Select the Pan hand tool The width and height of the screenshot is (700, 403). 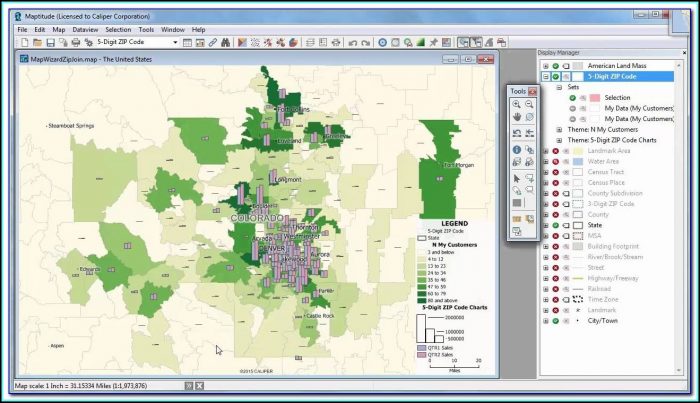point(517,117)
